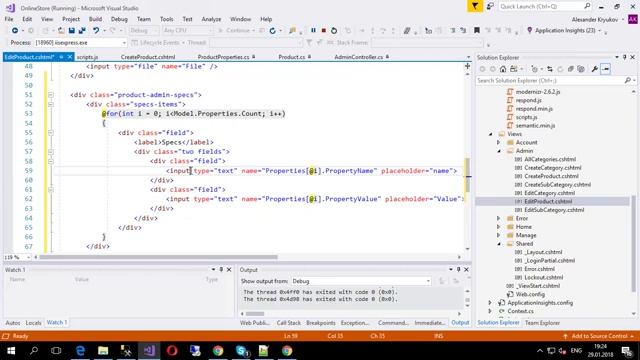Pin the Output panel

(458, 270)
